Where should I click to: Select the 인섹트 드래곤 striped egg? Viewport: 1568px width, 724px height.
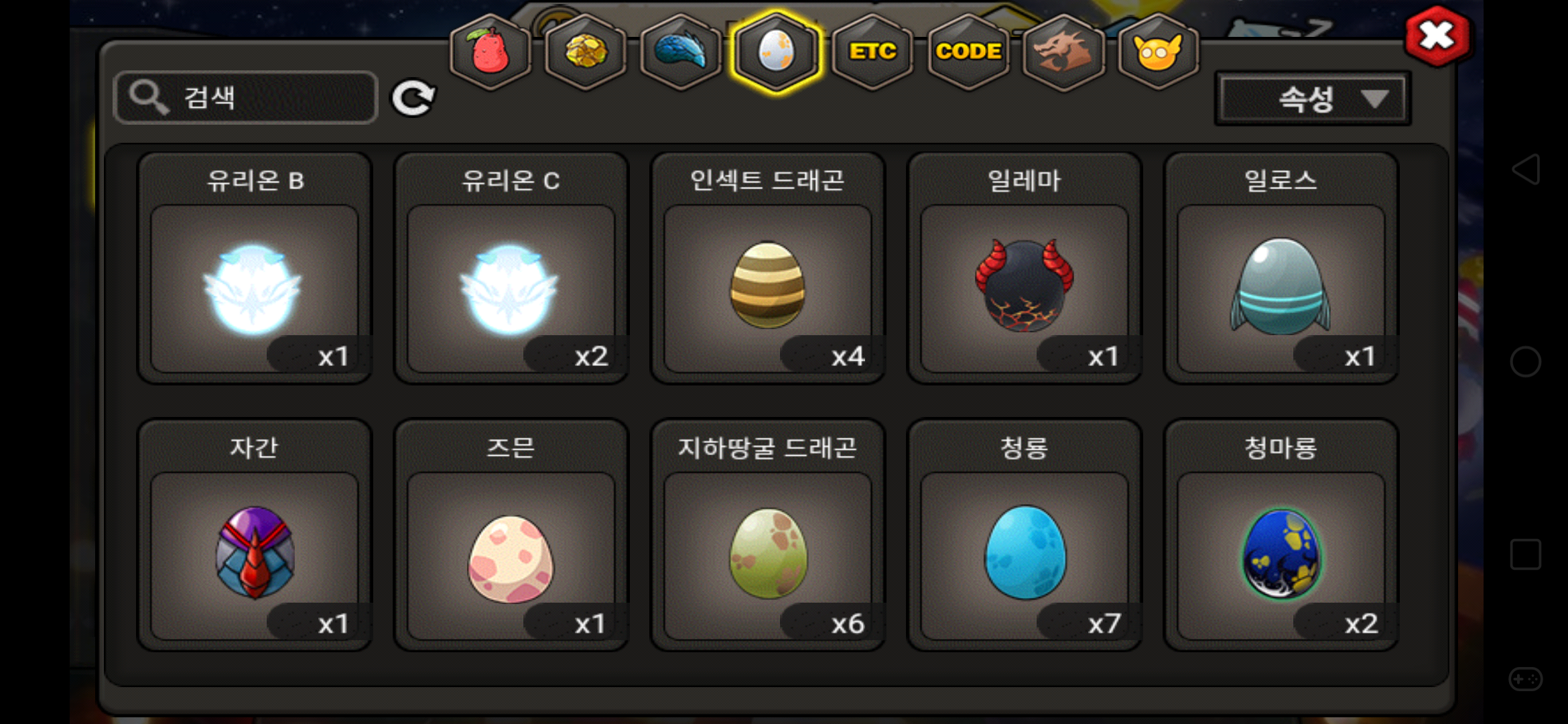[x=768, y=268]
